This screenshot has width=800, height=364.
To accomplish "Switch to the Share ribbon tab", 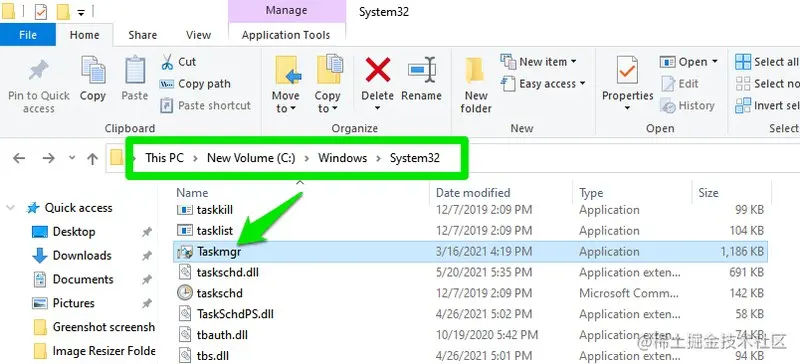I will click(x=142, y=35).
